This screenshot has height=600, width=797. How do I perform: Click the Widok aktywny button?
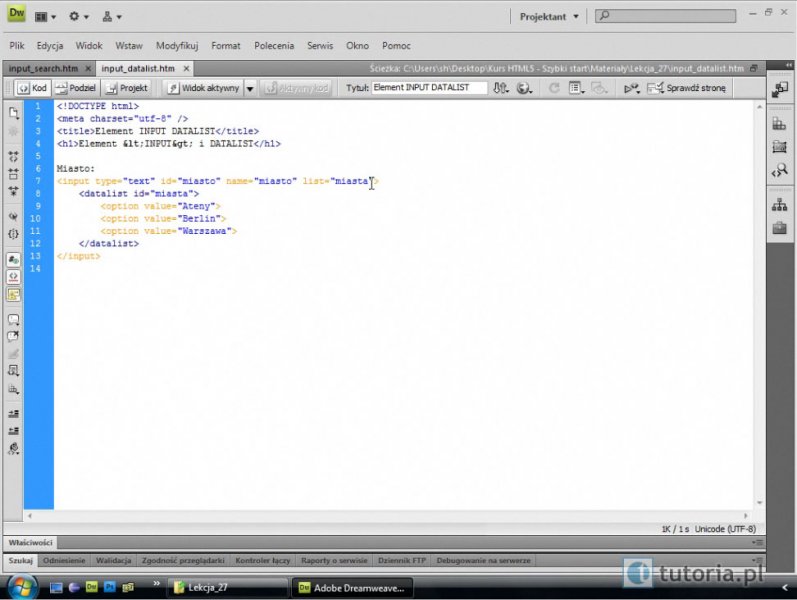pos(204,88)
